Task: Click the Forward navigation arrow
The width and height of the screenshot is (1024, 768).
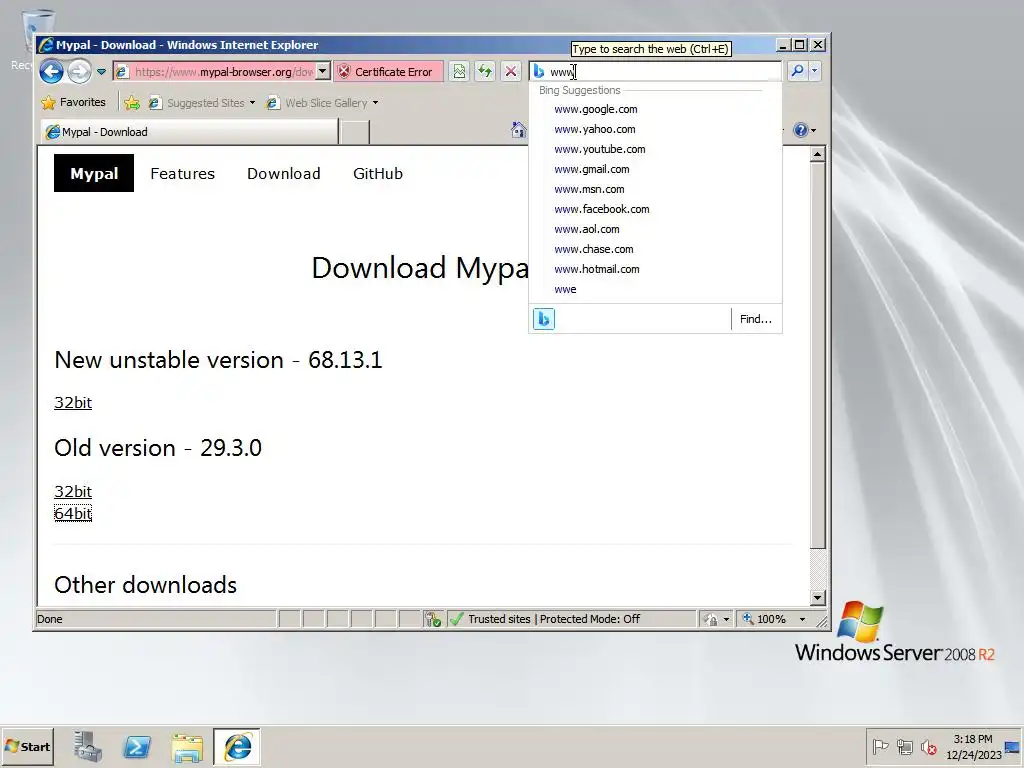Action: [79, 71]
